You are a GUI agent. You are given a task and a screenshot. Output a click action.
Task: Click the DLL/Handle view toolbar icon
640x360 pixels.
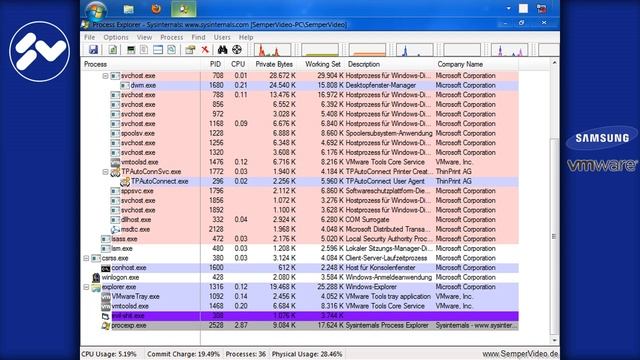(x=171, y=50)
